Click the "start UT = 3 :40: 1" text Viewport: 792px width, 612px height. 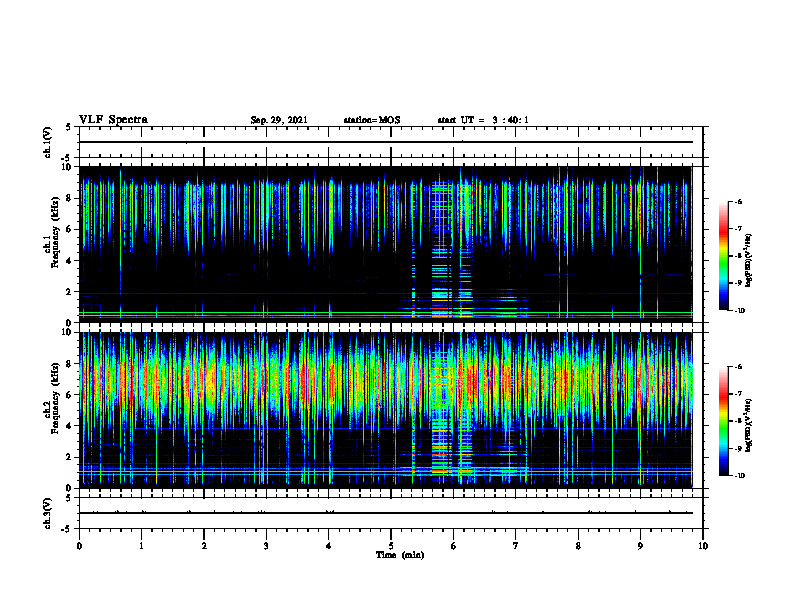pyautogui.click(x=483, y=120)
